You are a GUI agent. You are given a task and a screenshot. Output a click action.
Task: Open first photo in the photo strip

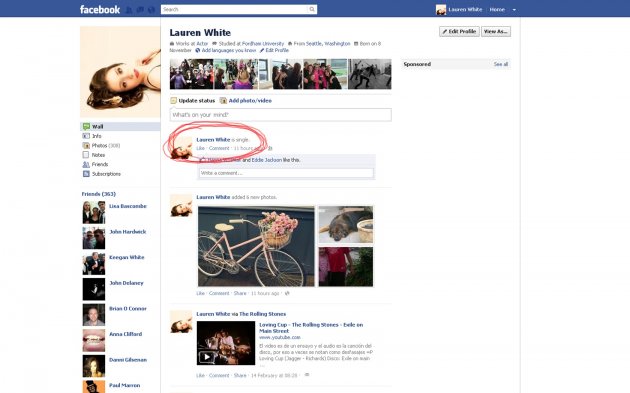point(191,74)
